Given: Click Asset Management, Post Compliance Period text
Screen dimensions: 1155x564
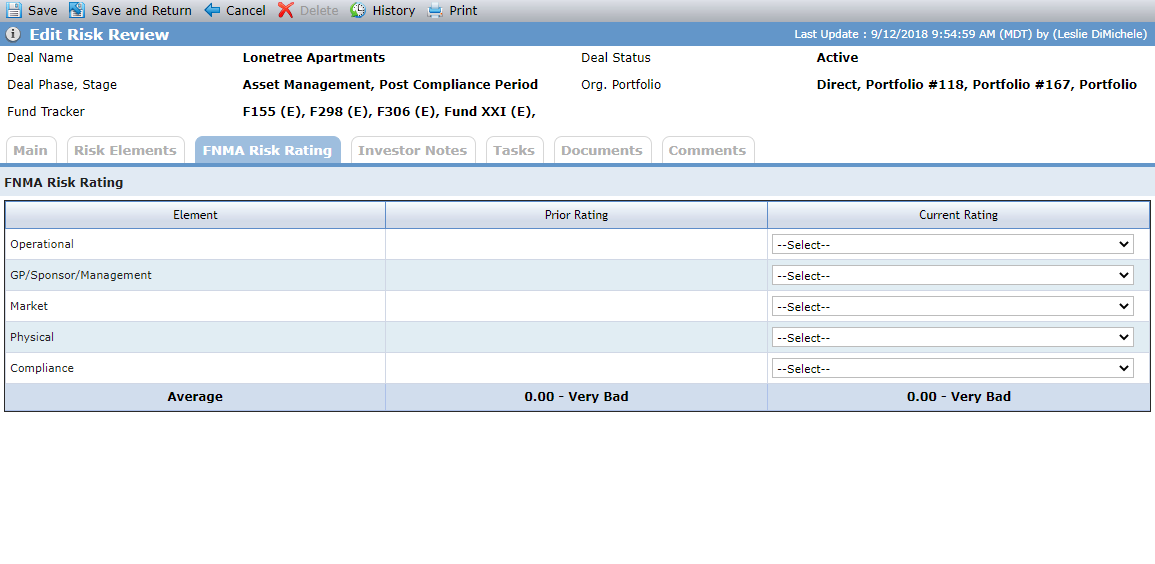Looking at the screenshot, I should point(390,85).
